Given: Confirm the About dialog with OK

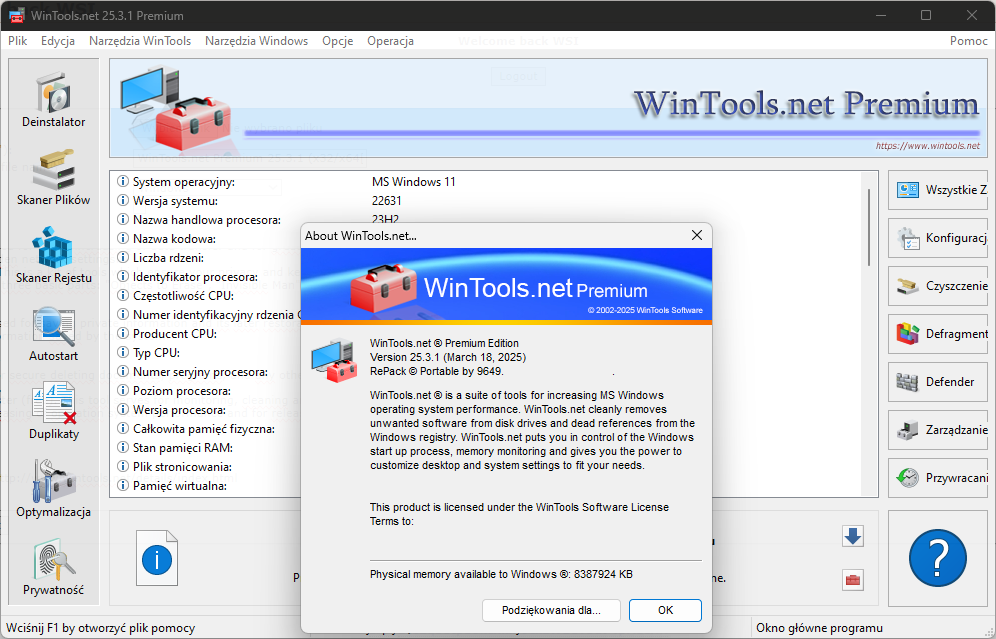Looking at the screenshot, I should click(665, 610).
